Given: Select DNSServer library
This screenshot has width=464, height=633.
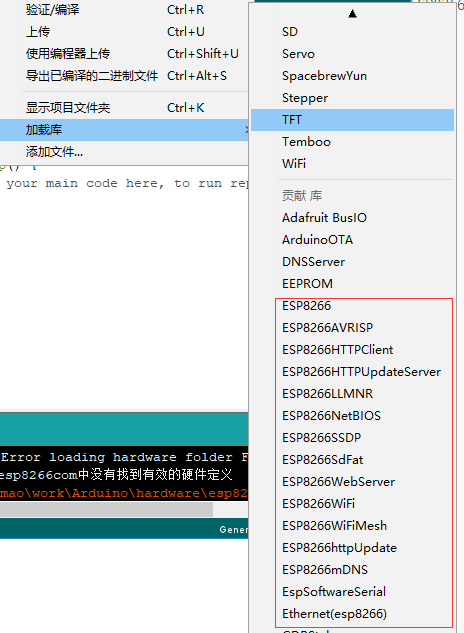Looking at the screenshot, I should pos(353,262).
